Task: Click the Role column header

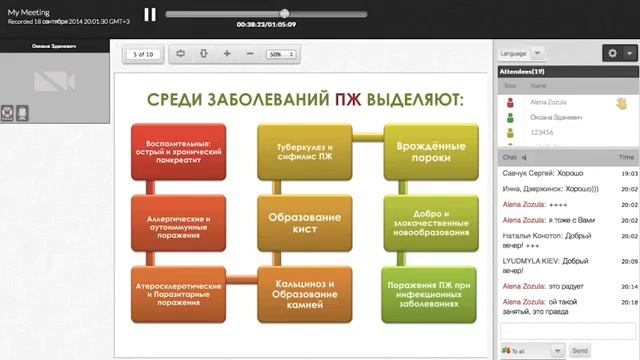Action: pos(510,86)
